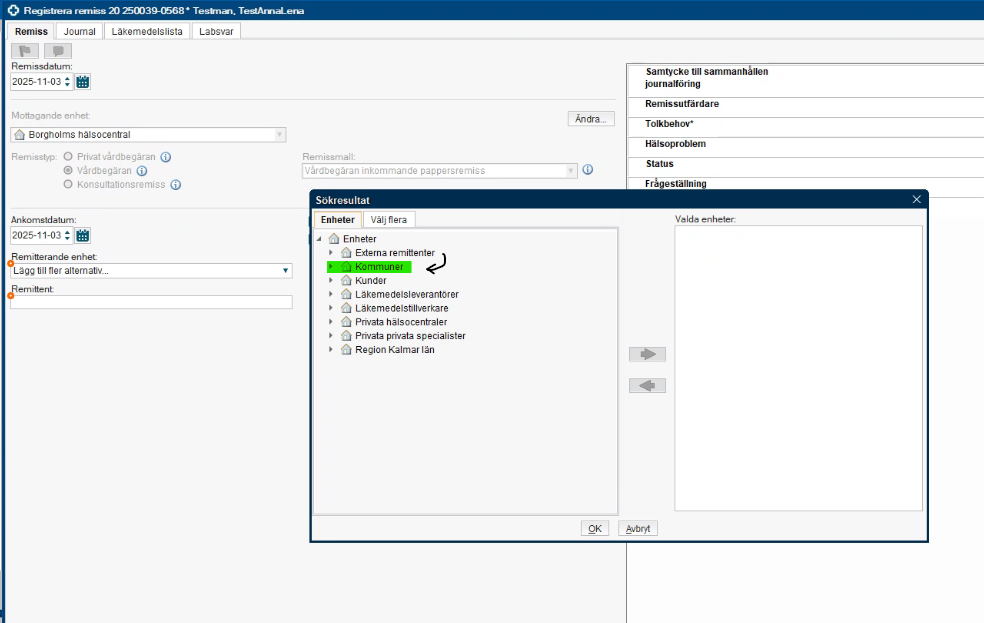This screenshot has height=623, width=984.
Task: Click the flag icon button under the Remiss tab
Action: [25, 51]
